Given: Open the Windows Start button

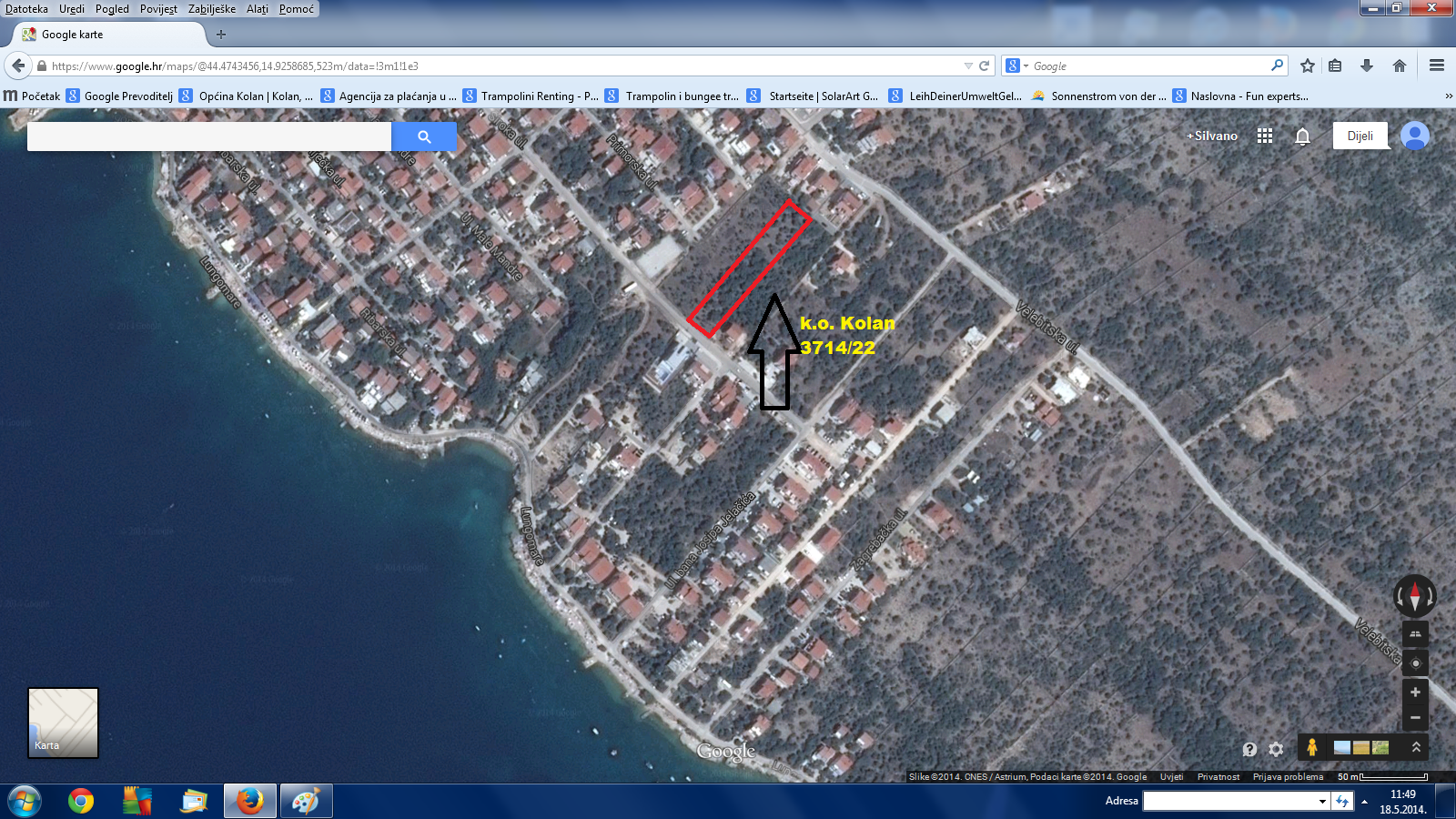Looking at the screenshot, I should point(23,802).
